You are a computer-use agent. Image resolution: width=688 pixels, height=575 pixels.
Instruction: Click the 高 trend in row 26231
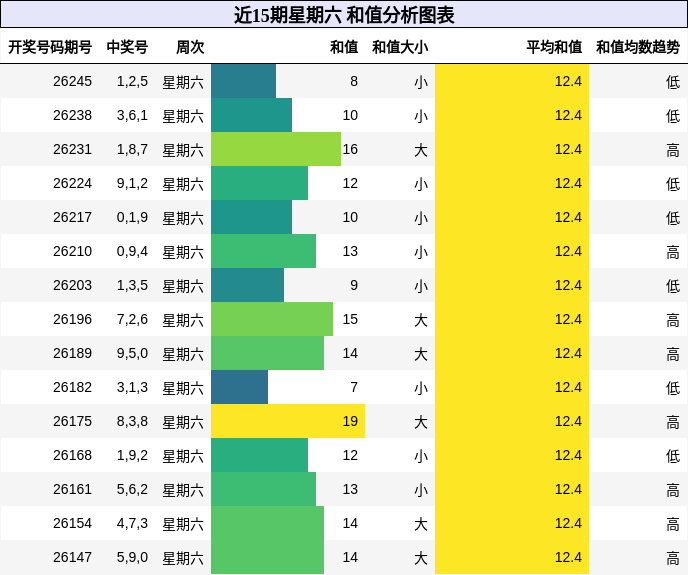pos(673,150)
